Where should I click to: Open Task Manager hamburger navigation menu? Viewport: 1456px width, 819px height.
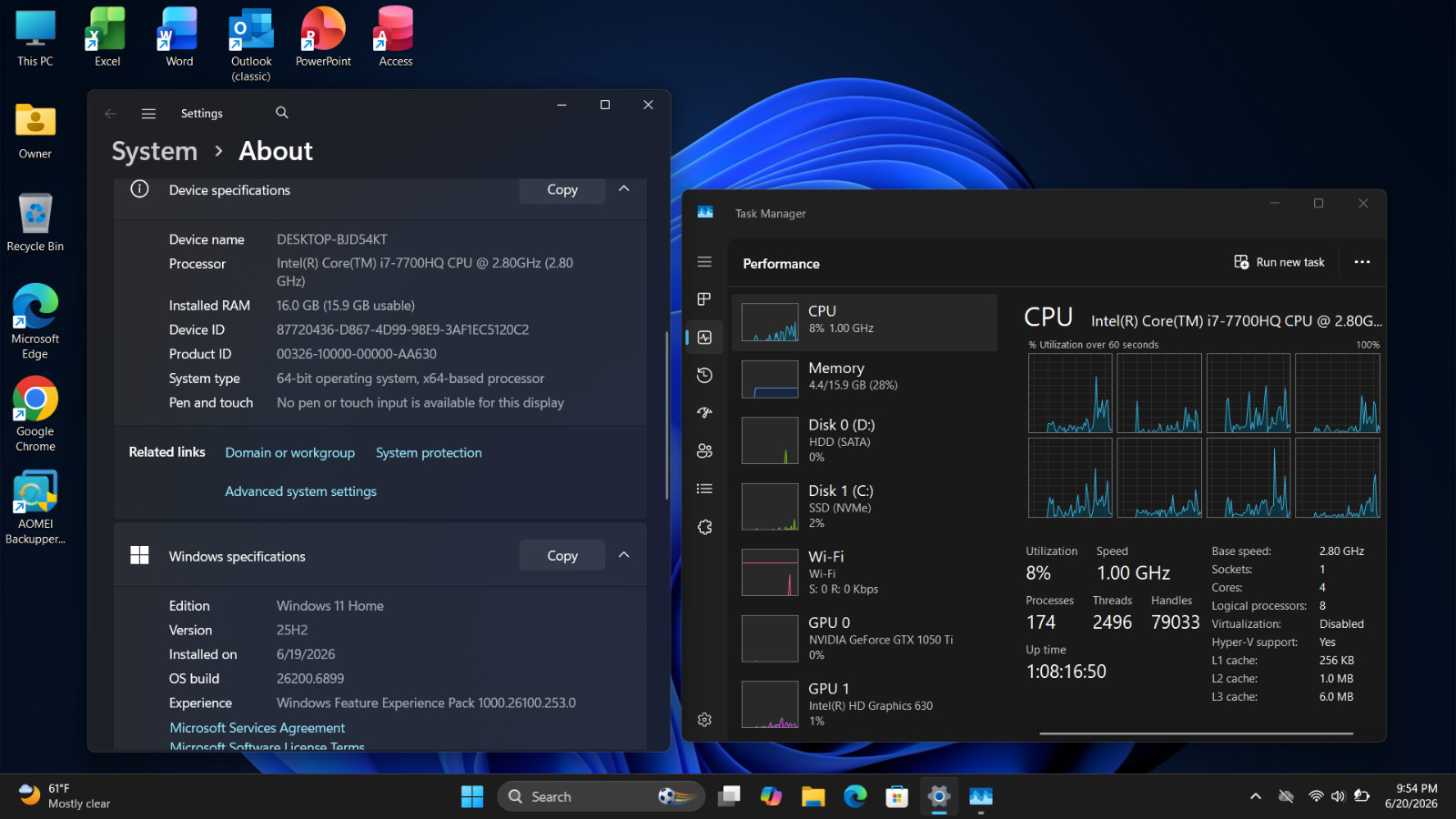tap(704, 262)
